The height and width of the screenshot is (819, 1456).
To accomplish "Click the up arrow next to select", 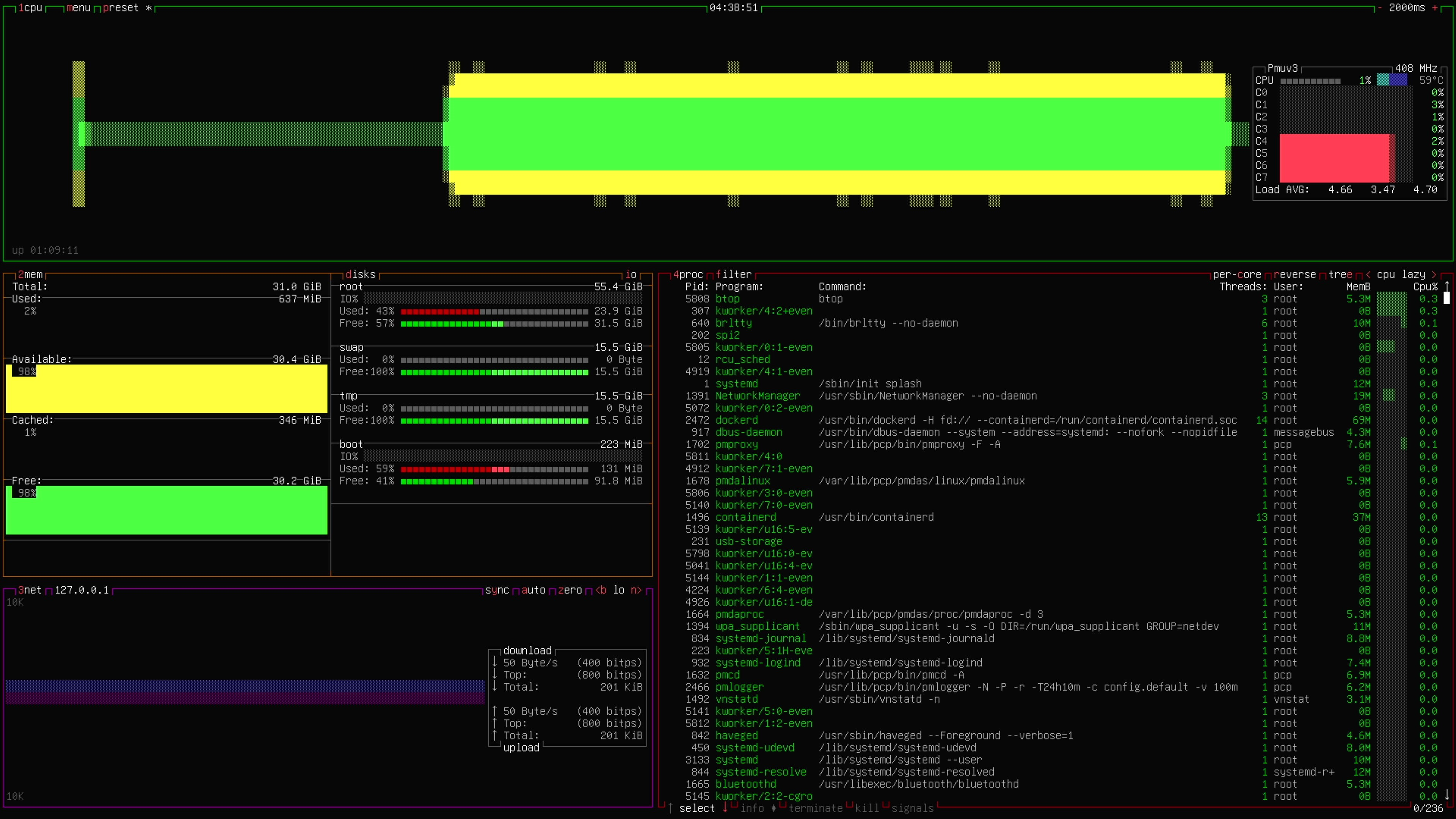I will 670,808.
